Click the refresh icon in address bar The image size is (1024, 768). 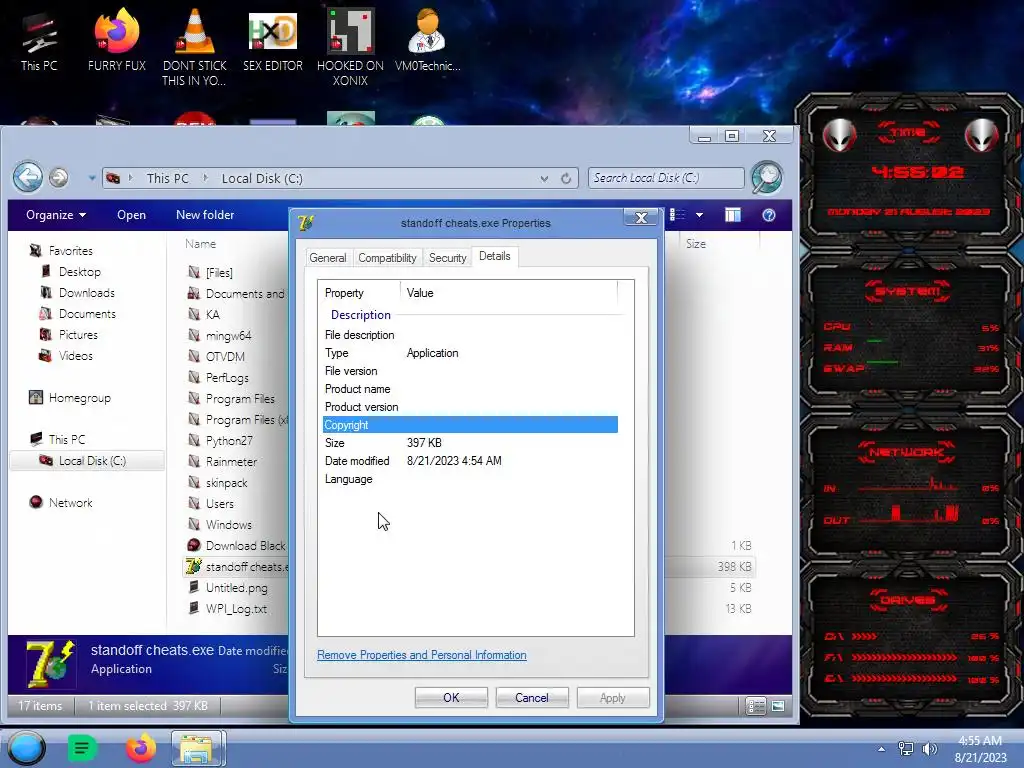point(566,178)
